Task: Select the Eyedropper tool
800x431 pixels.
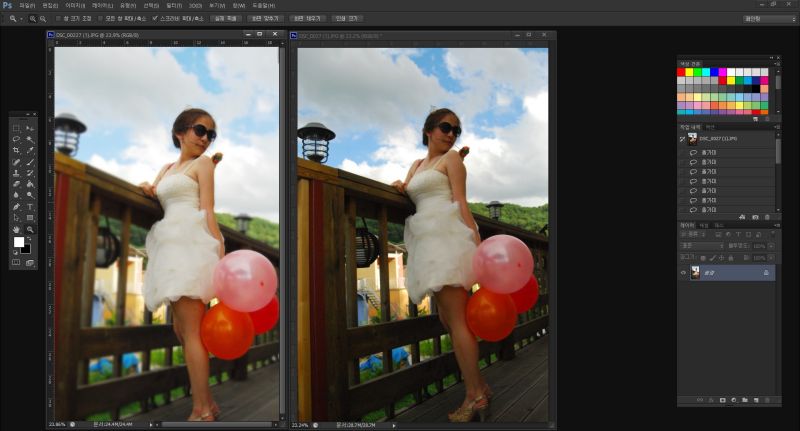Action: 30,150
